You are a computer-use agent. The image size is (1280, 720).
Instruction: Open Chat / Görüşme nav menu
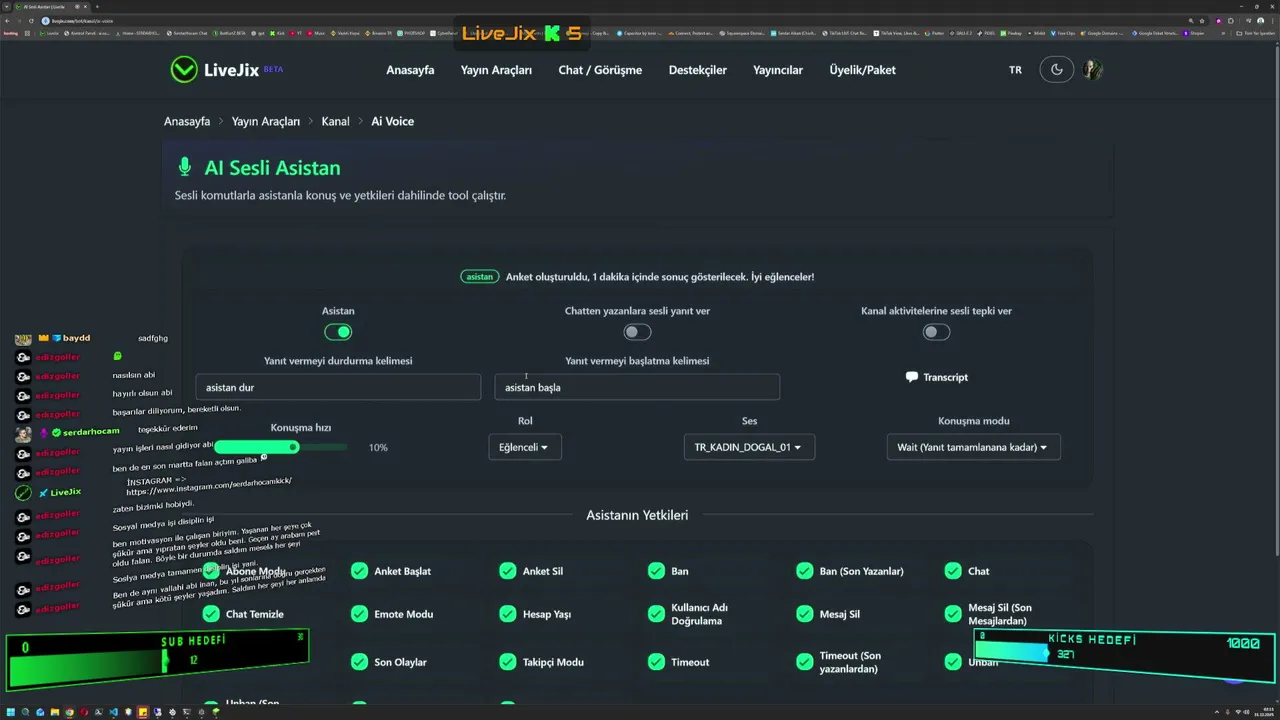[x=600, y=70]
